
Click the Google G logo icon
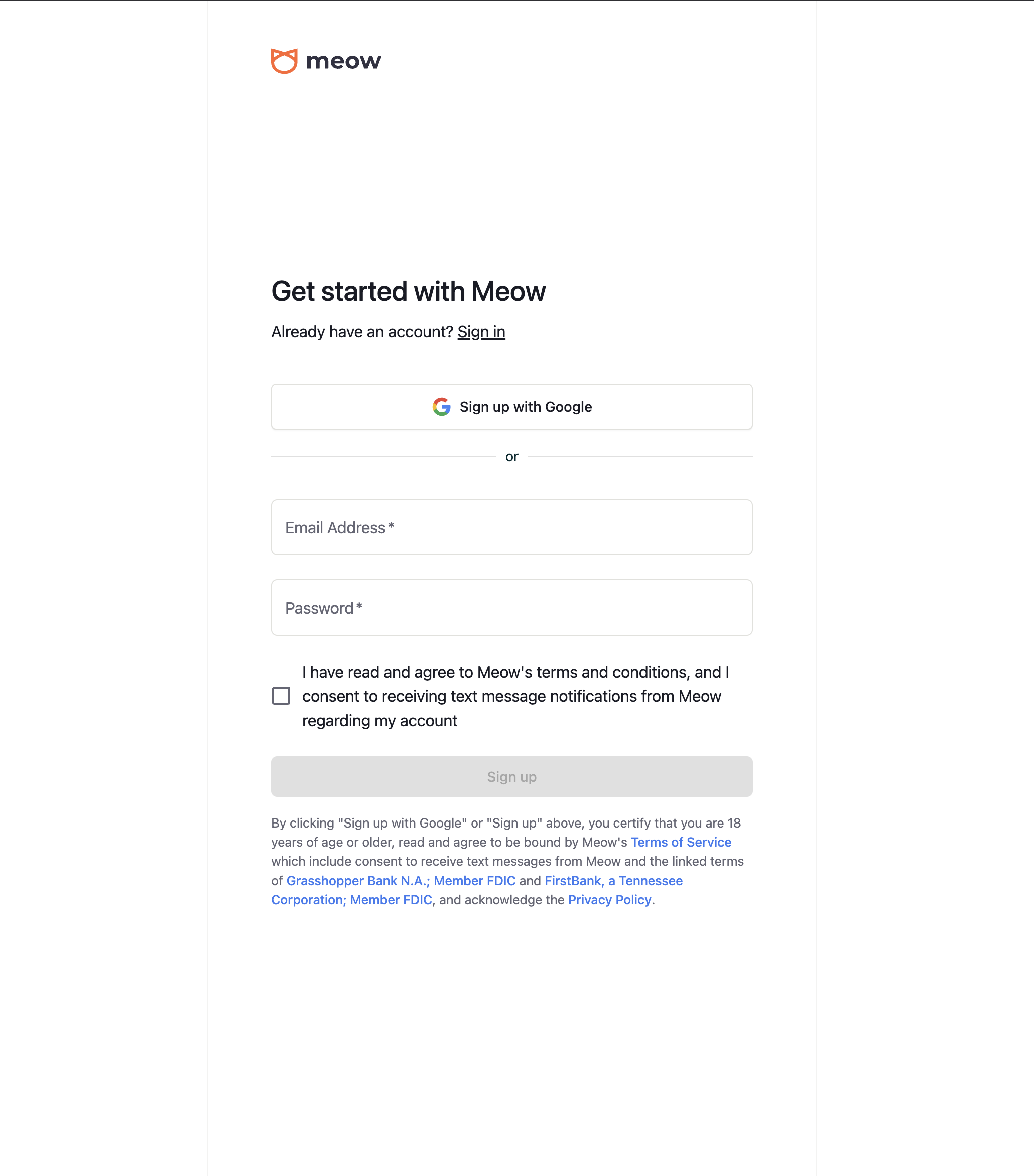442,407
